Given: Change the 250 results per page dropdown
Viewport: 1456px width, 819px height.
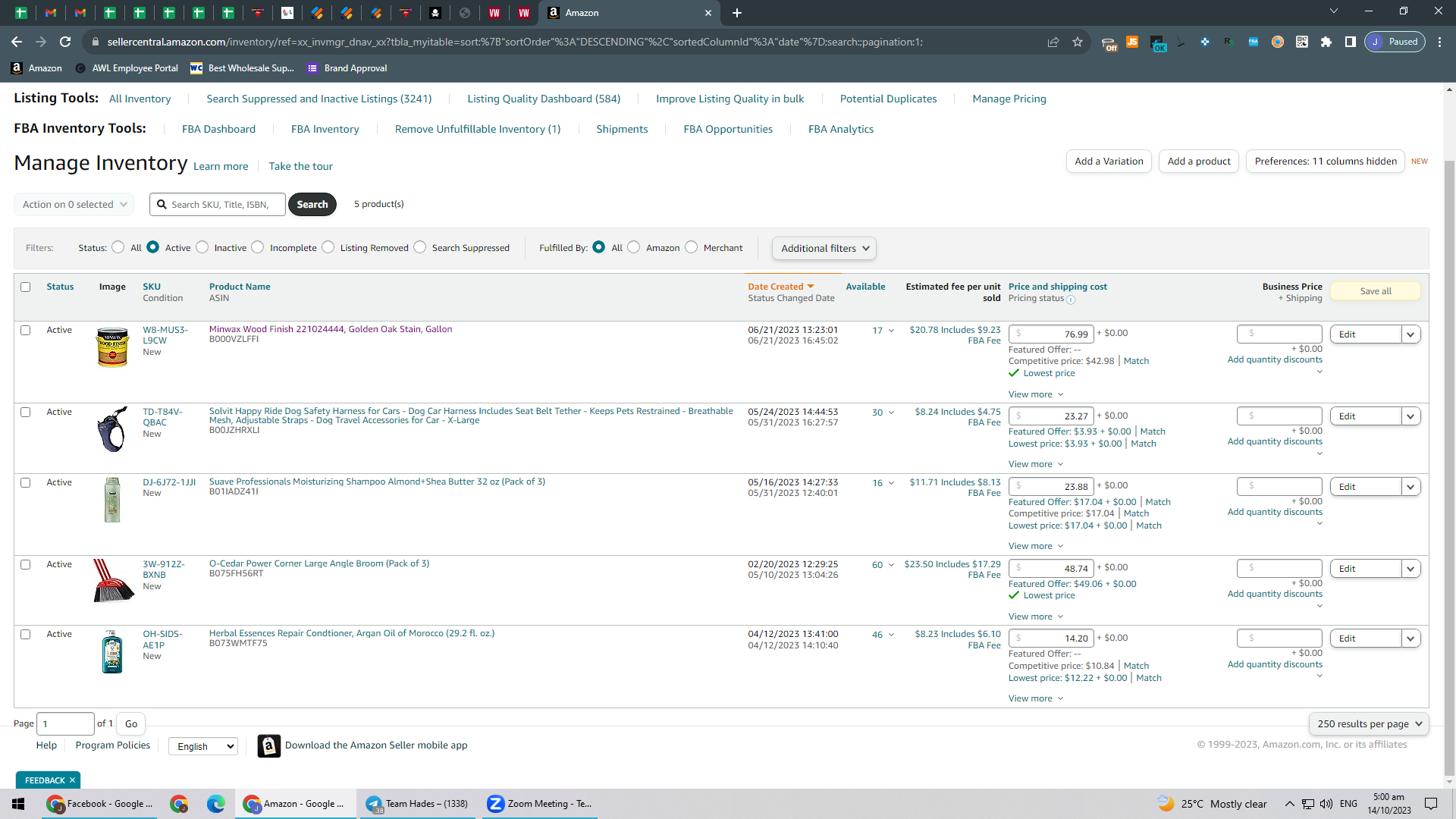Looking at the screenshot, I should point(1369,724).
